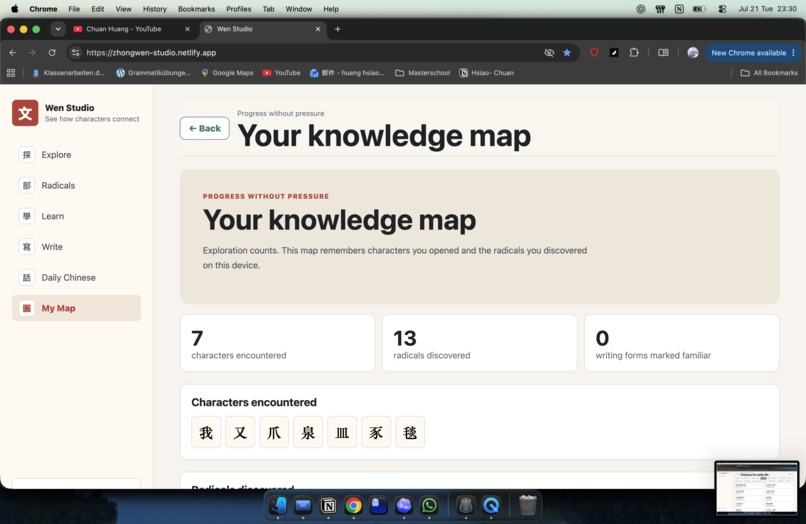Select the Wen Studio tab
This screenshot has height=524, width=806.
pyautogui.click(x=262, y=29)
